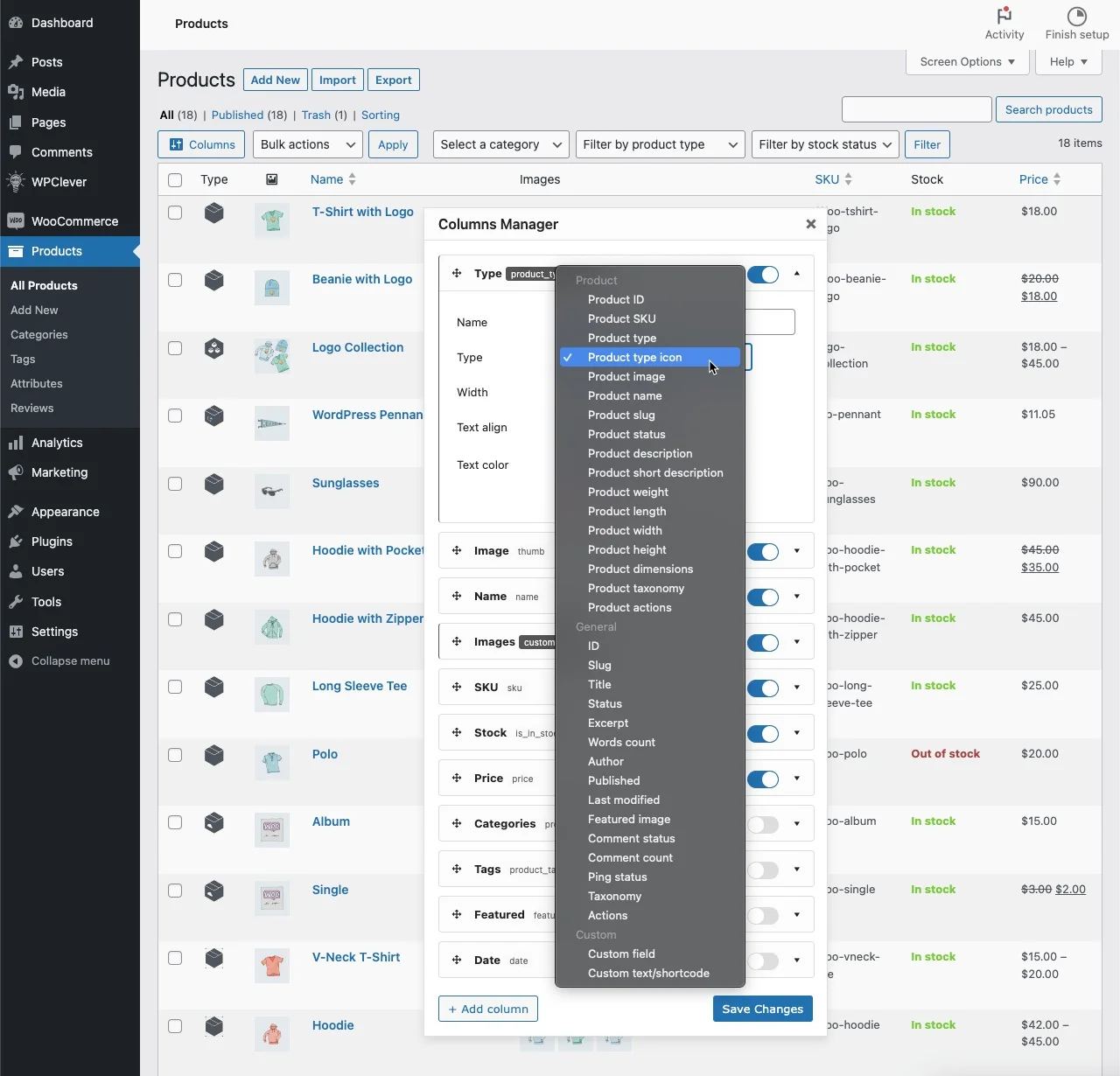Open the Dashboard menu icon

[16, 23]
